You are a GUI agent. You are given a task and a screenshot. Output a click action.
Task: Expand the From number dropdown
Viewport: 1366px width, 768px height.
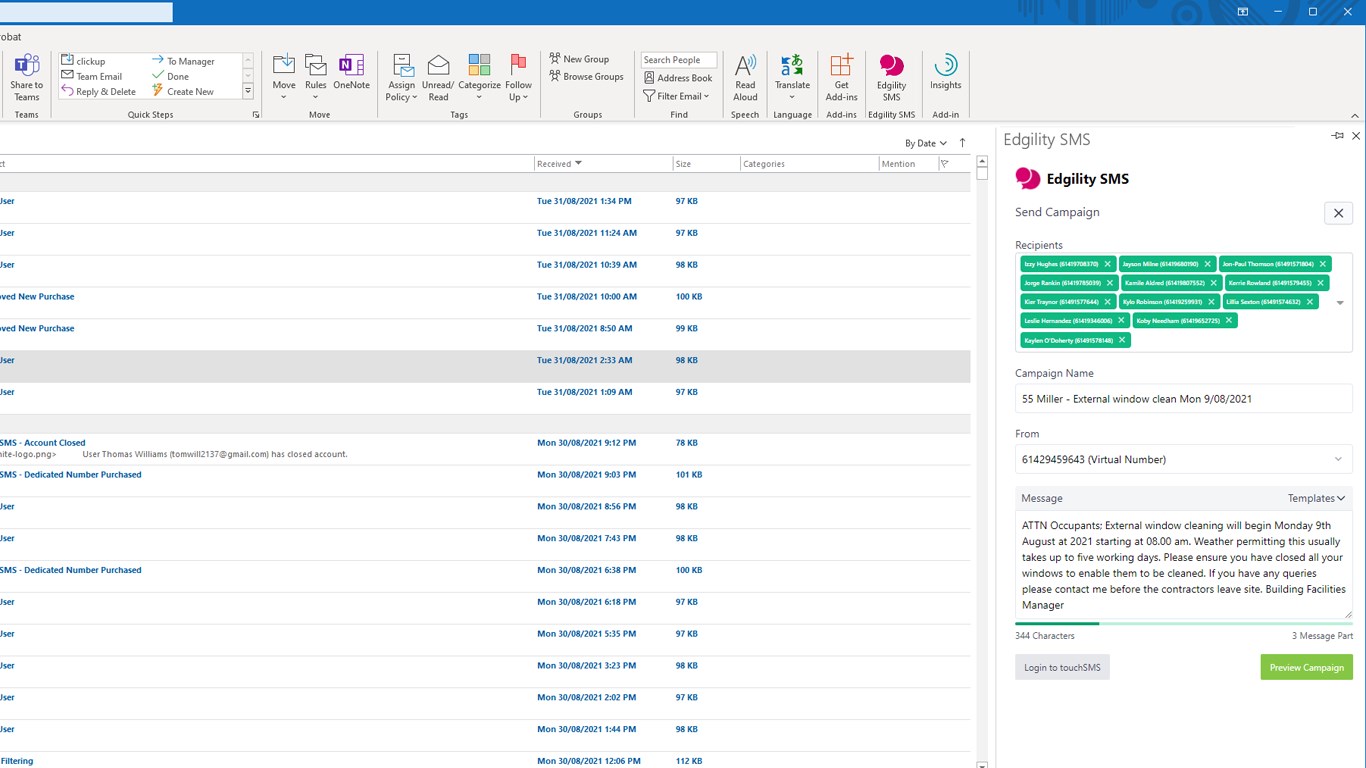click(x=1338, y=460)
